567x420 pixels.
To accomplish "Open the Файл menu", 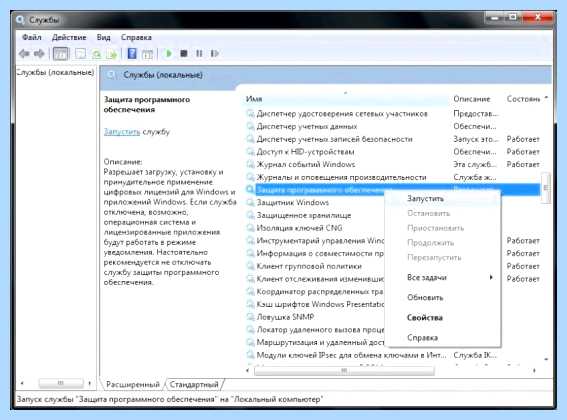I will click(x=32, y=37).
